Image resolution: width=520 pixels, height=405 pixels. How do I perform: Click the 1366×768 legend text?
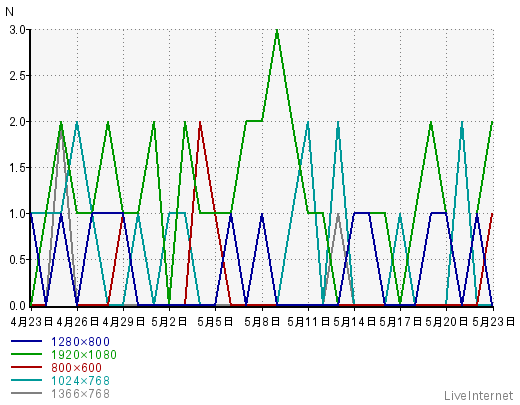[x=80, y=394]
